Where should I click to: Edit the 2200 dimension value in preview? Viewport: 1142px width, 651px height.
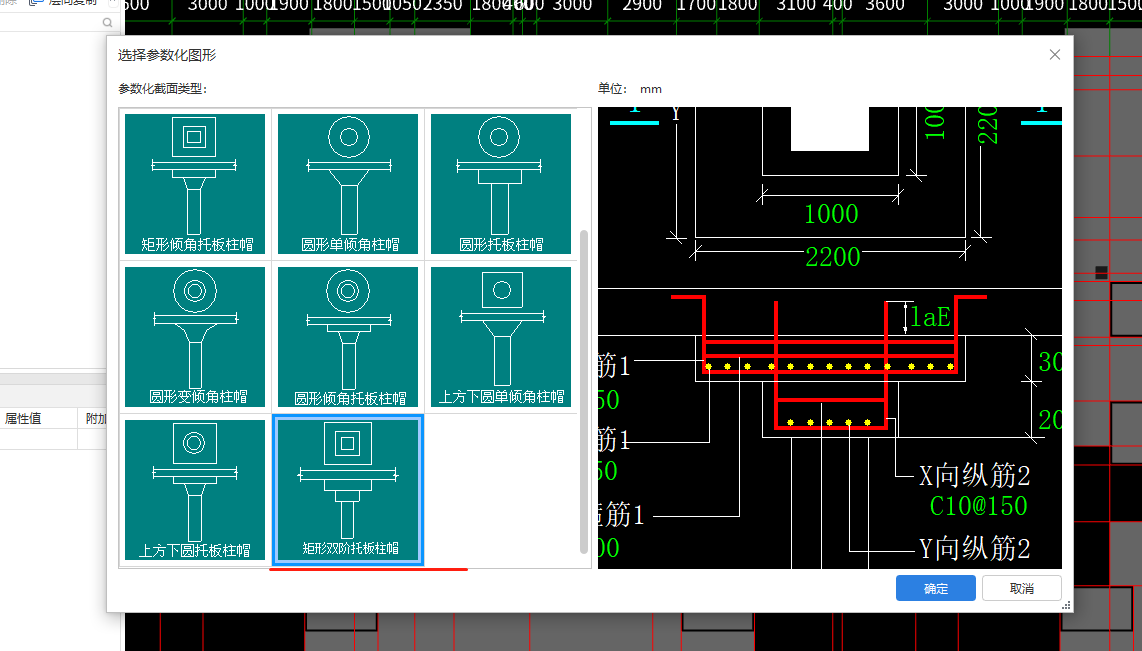tap(832, 257)
